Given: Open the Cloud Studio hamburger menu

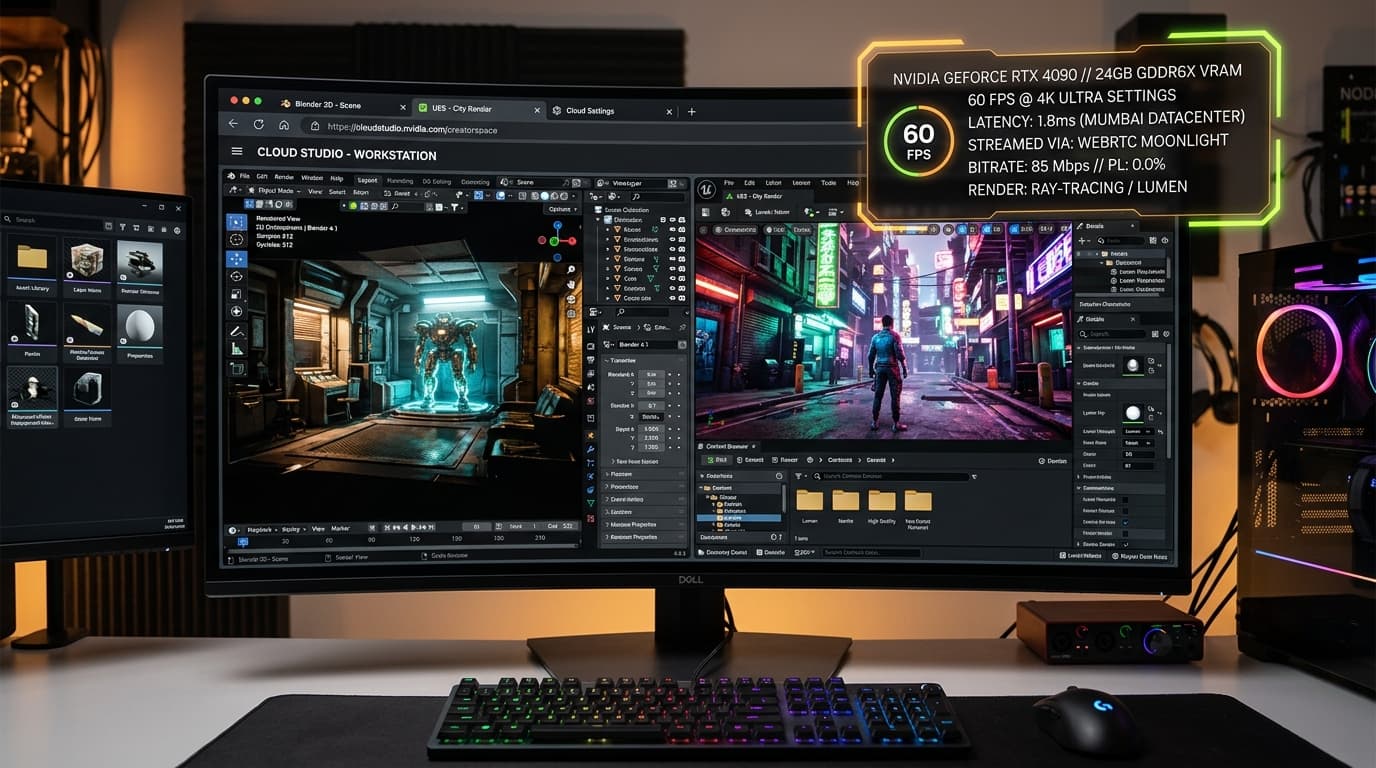Looking at the screenshot, I should [x=237, y=152].
